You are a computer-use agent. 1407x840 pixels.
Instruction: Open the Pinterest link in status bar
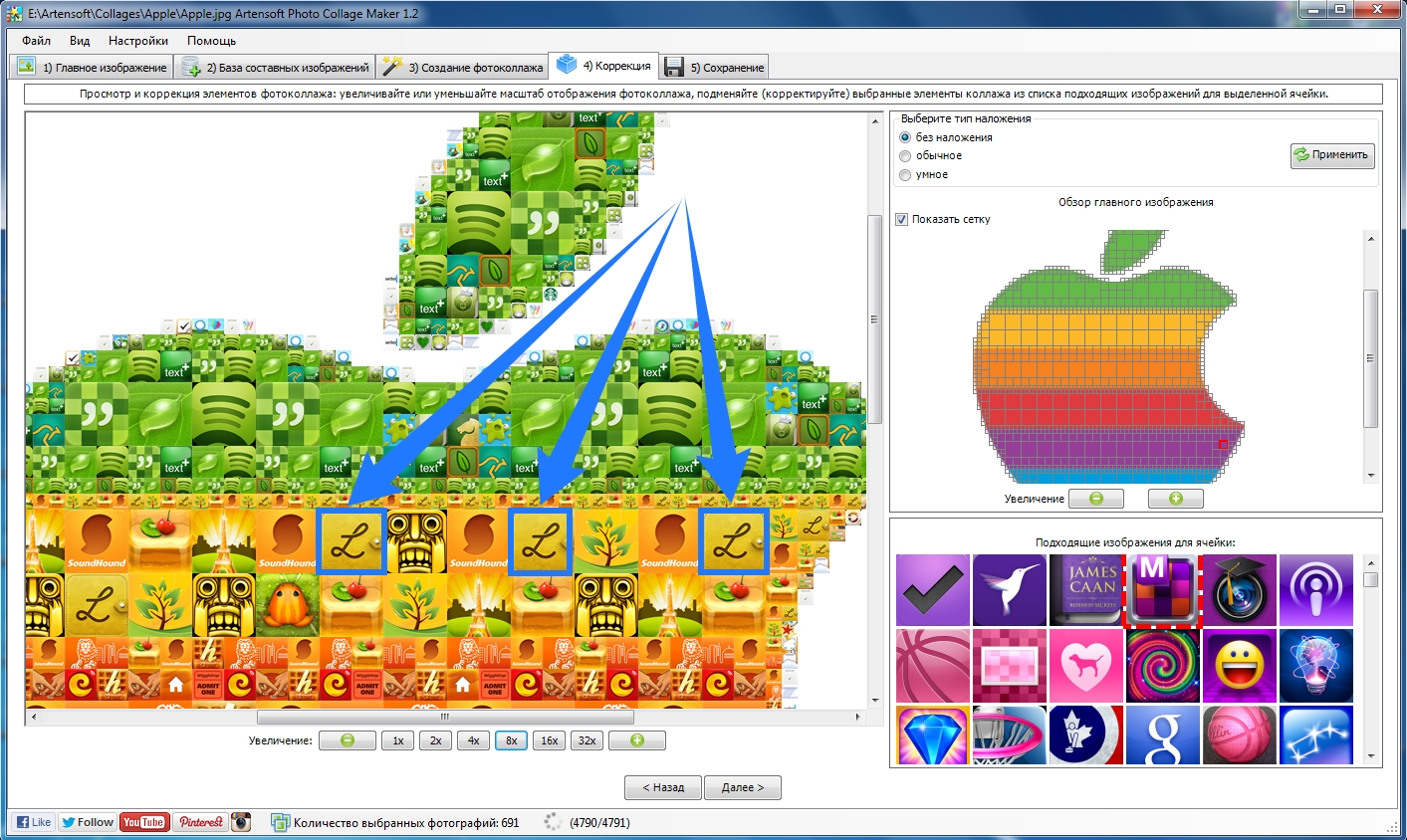click(201, 822)
